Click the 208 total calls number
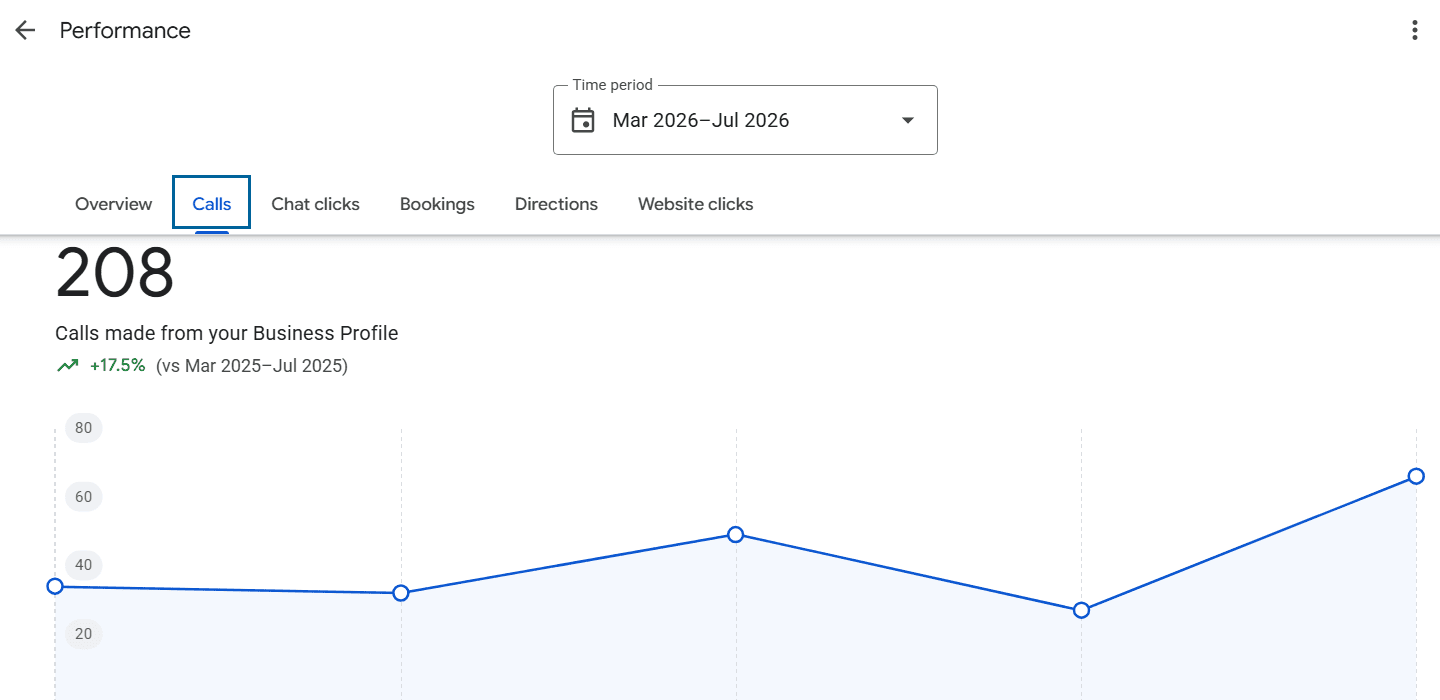The height and width of the screenshot is (700, 1440). click(115, 274)
